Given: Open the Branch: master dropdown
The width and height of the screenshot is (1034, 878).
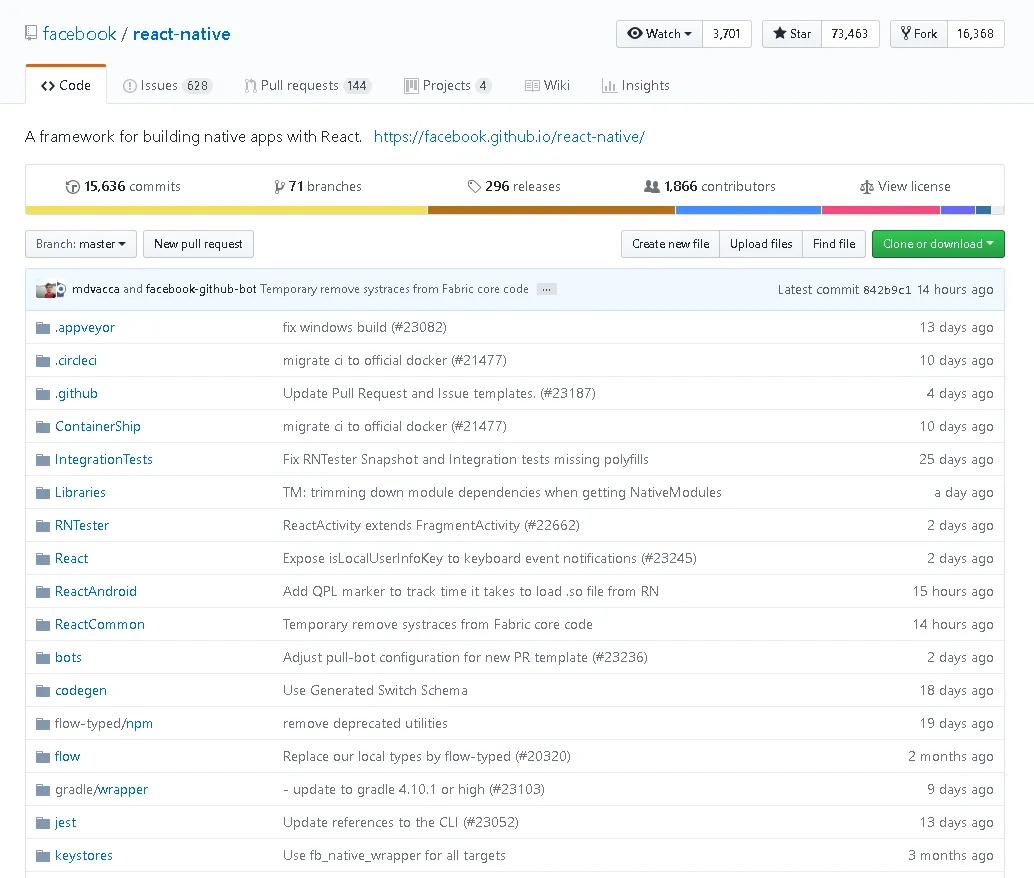Looking at the screenshot, I should point(80,244).
